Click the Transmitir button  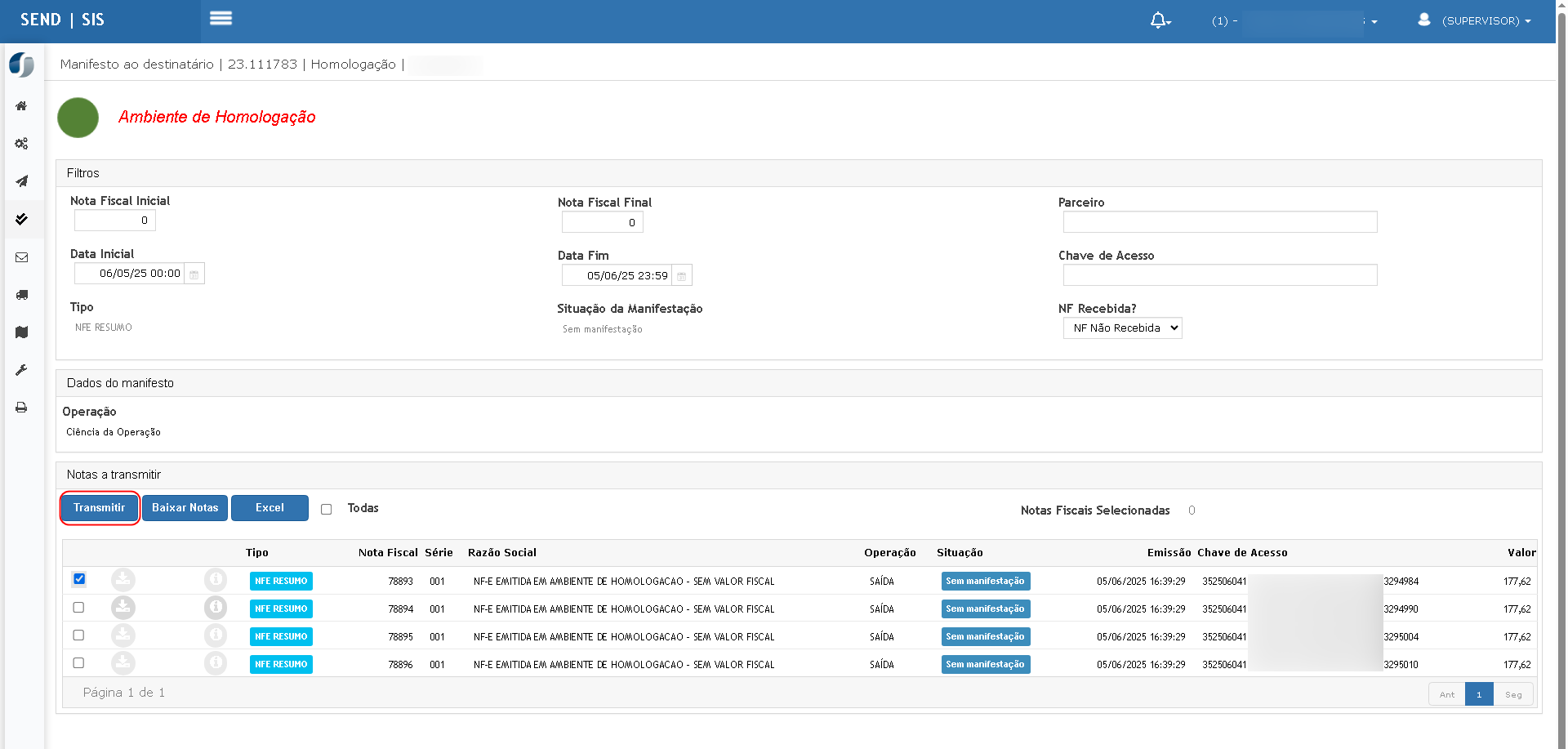100,508
